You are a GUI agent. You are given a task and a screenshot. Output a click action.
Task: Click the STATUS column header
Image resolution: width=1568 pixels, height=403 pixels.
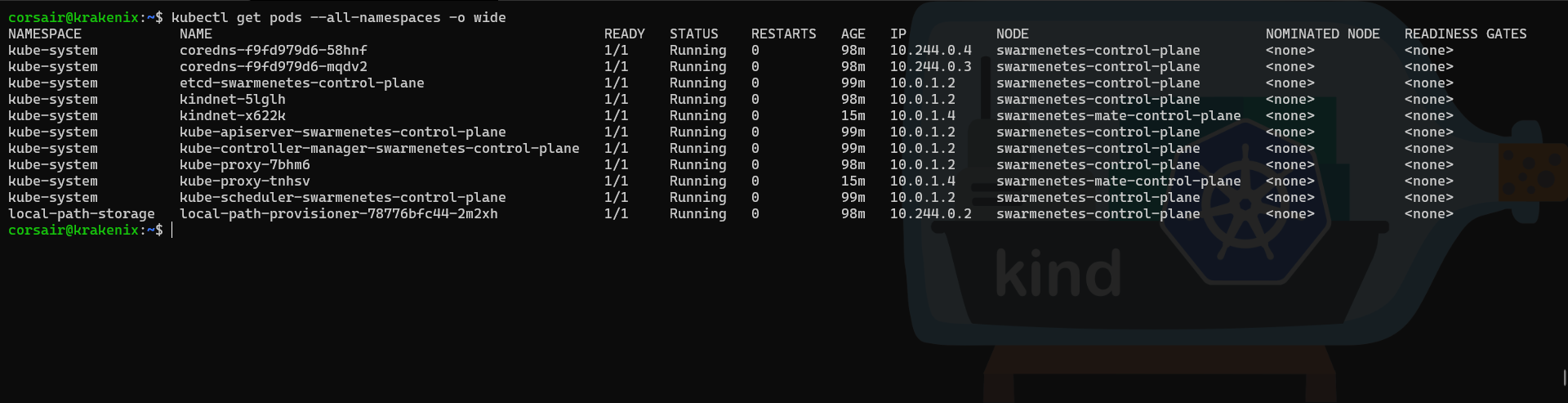pyautogui.click(x=693, y=34)
